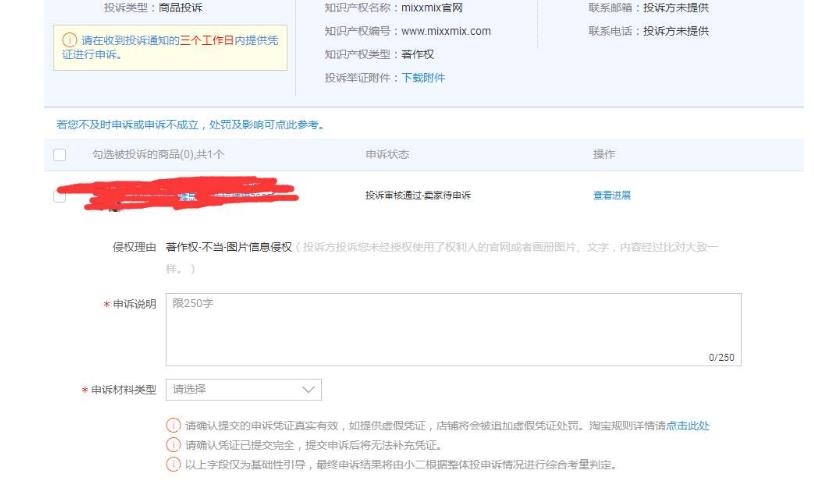Click warning icon beside 请确认提交的申诉凭证真实有效
The image size is (814, 485).
tap(174, 425)
